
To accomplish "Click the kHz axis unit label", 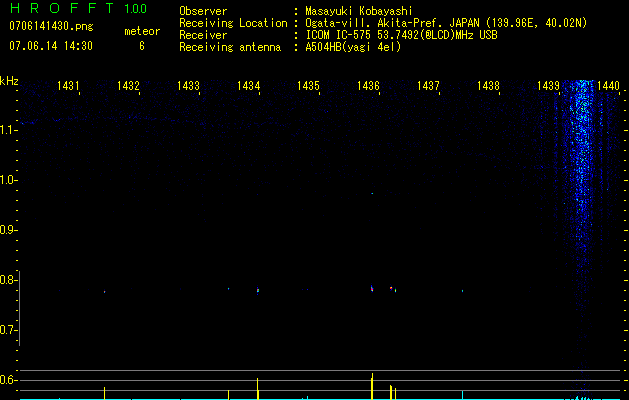I will pyautogui.click(x=9, y=81).
